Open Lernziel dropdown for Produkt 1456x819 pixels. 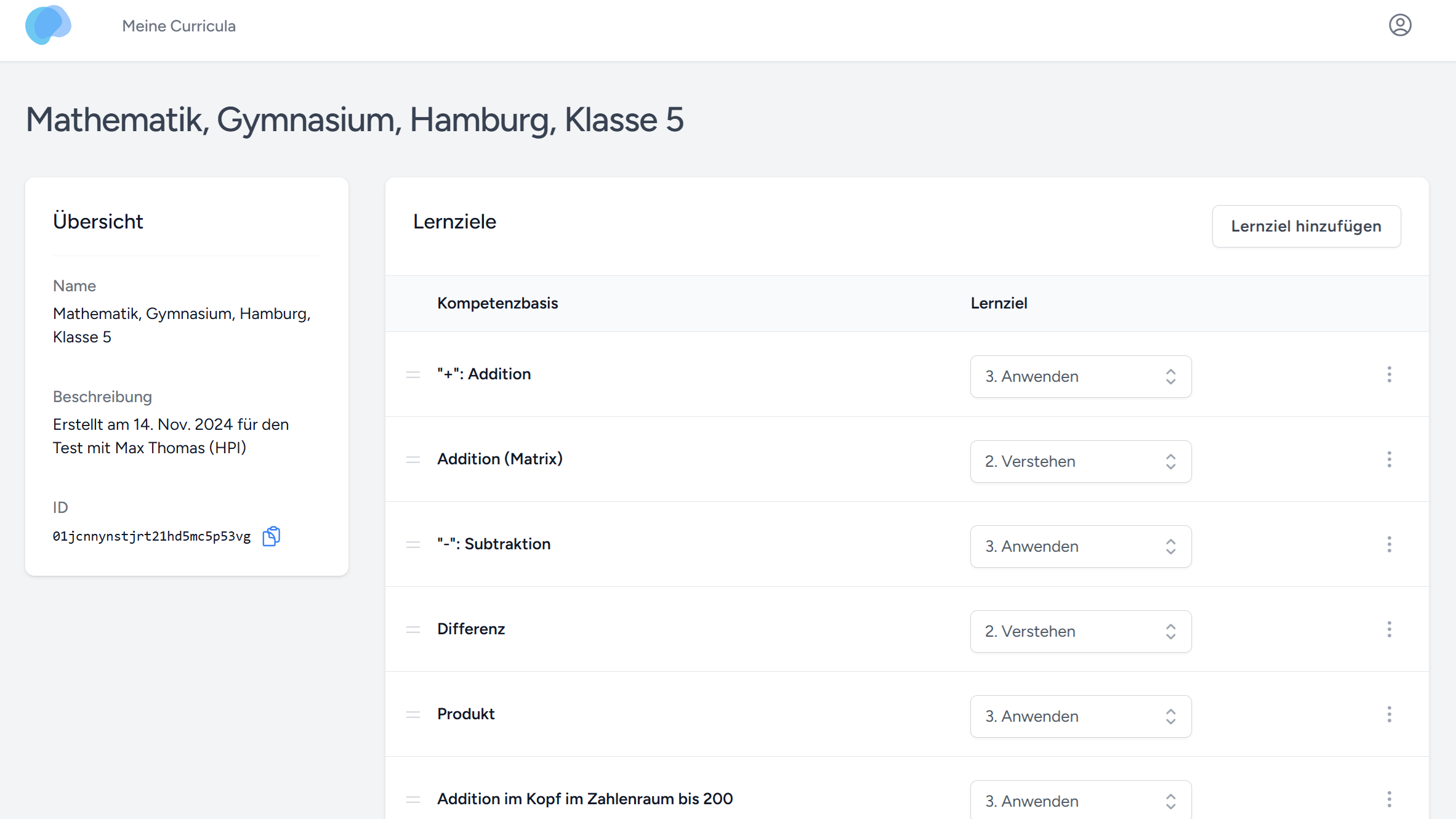click(1080, 716)
